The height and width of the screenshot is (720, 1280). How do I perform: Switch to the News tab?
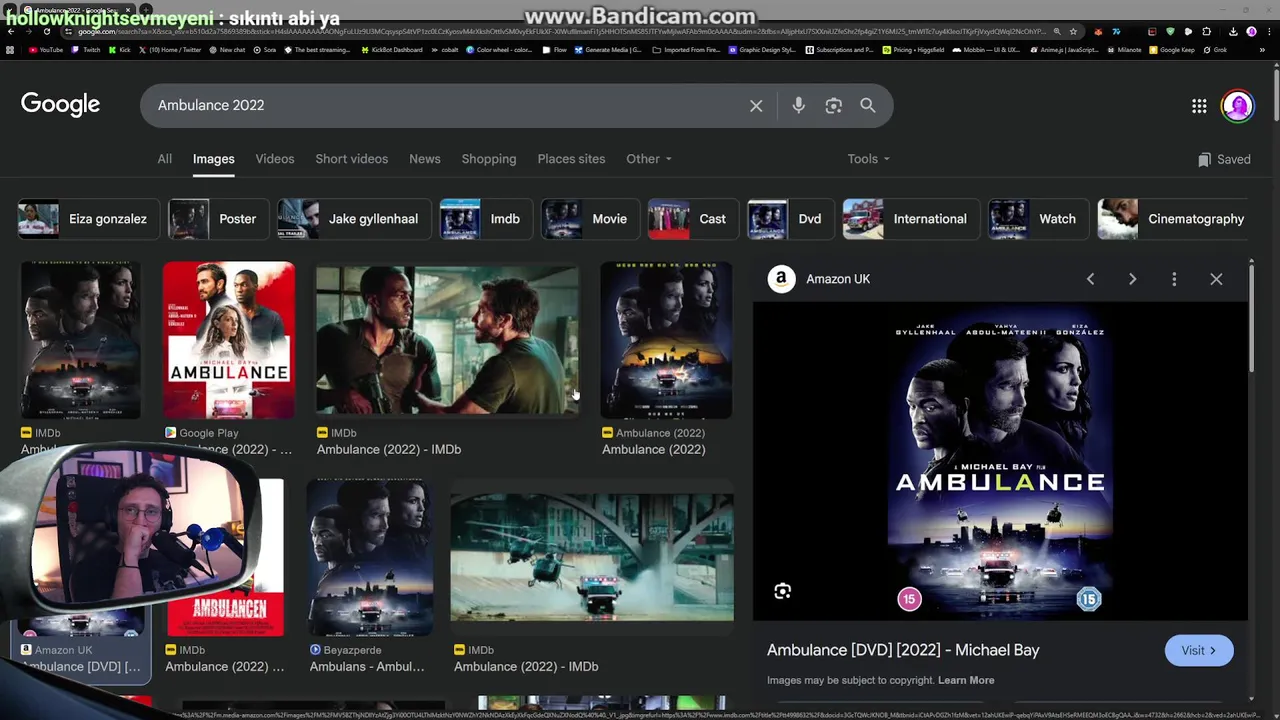tap(424, 159)
